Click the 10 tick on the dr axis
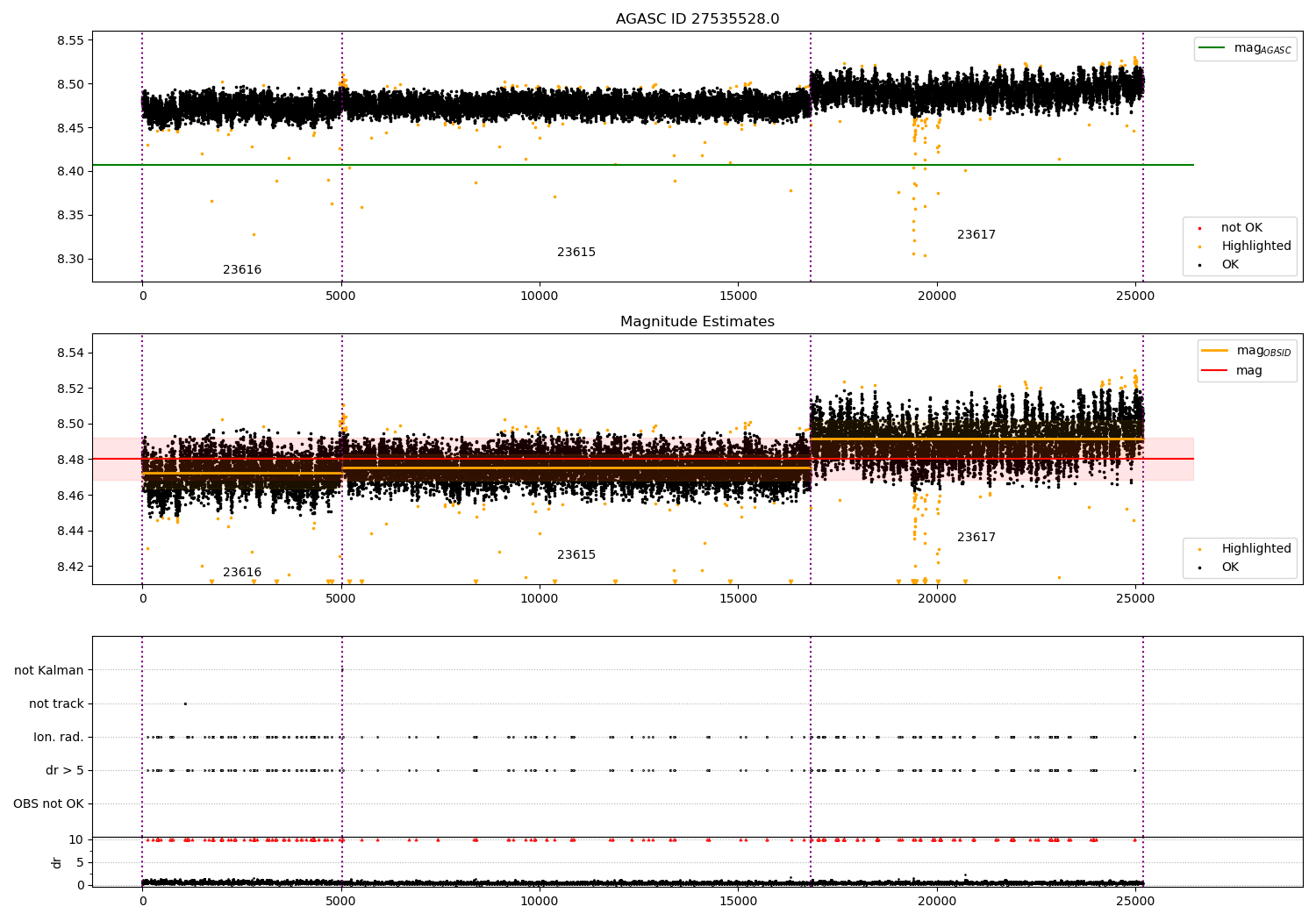The height and width of the screenshot is (921, 1316). click(76, 840)
